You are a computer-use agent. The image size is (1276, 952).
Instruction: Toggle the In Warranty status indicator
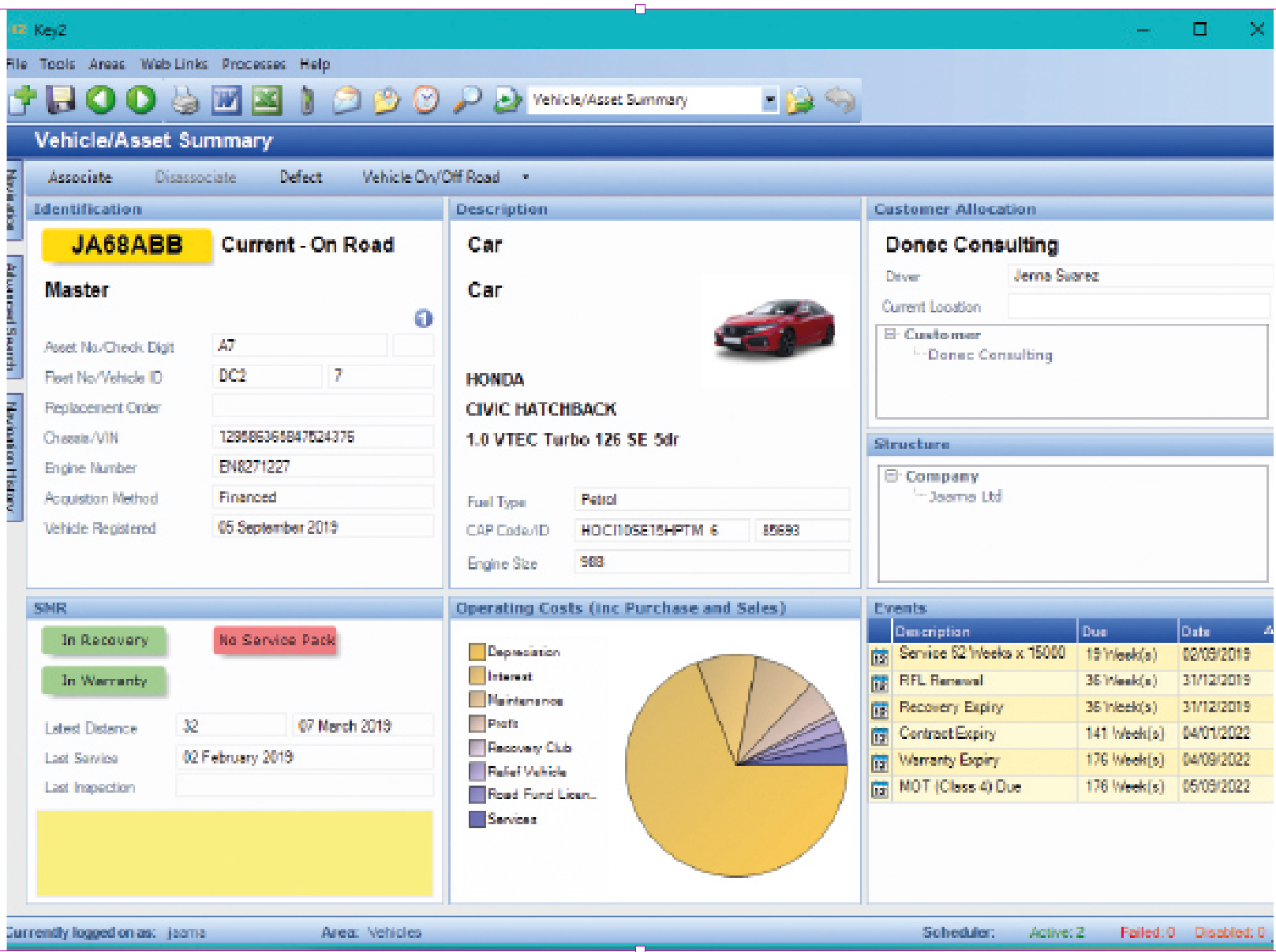pyautogui.click(x=103, y=680)
